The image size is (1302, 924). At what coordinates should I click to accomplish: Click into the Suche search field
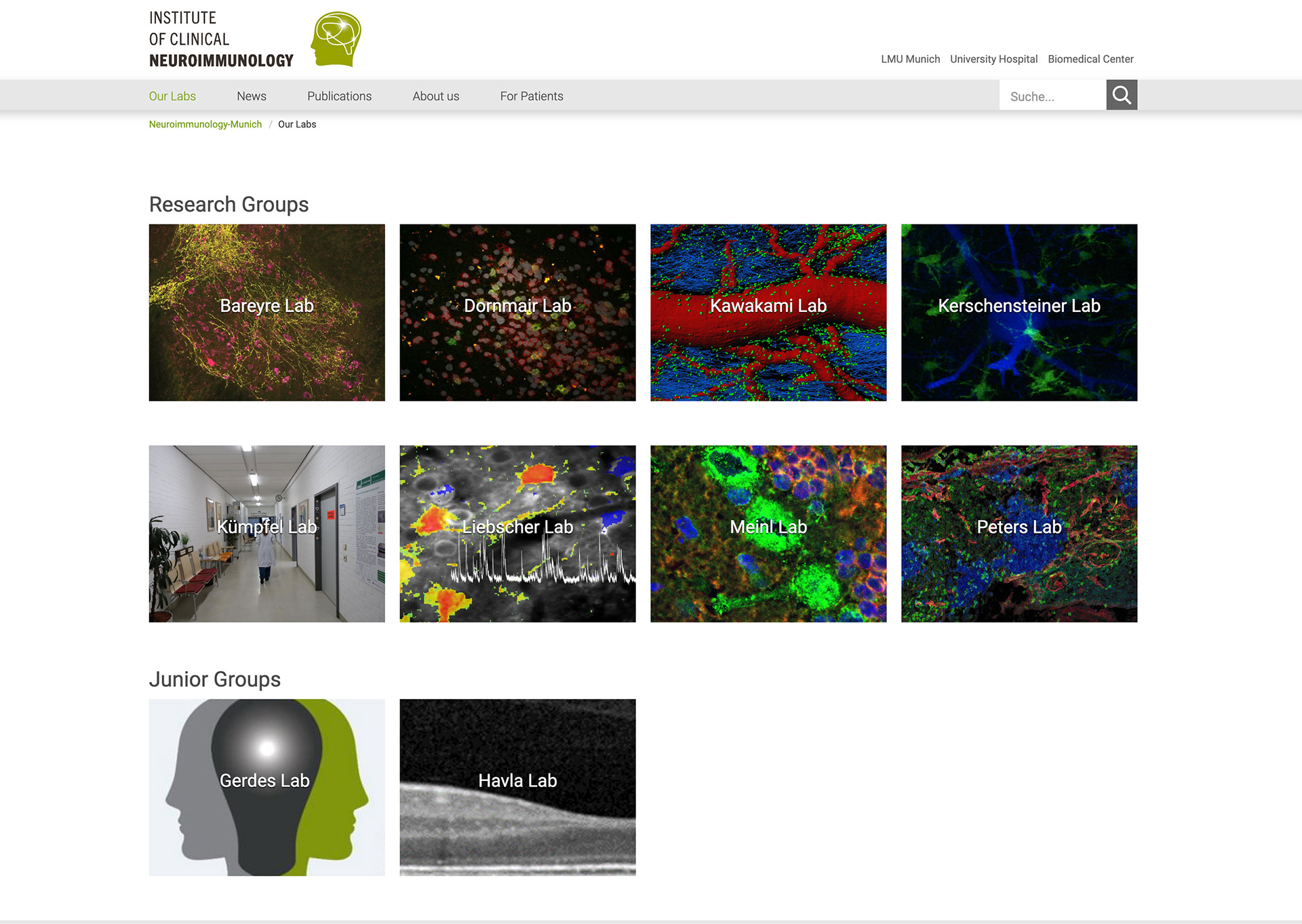pyautogui.click(x=1052, y=96)
